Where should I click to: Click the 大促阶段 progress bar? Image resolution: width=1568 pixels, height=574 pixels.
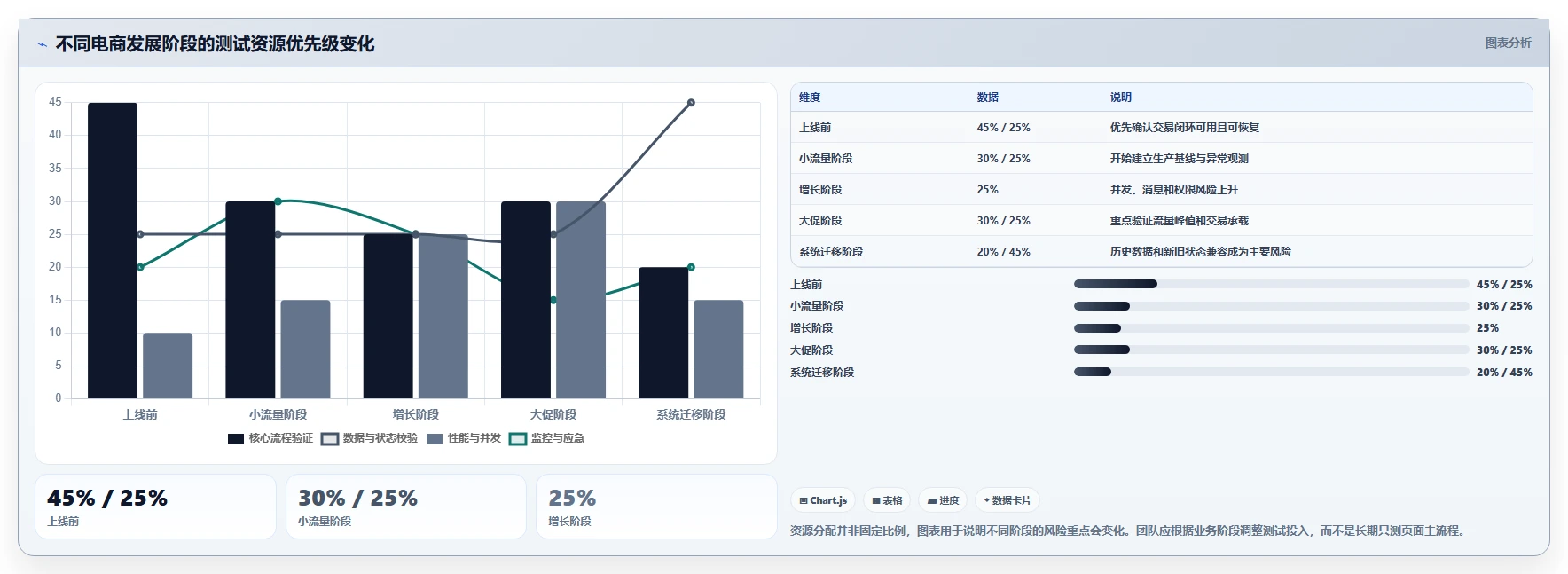point(1272,350)
